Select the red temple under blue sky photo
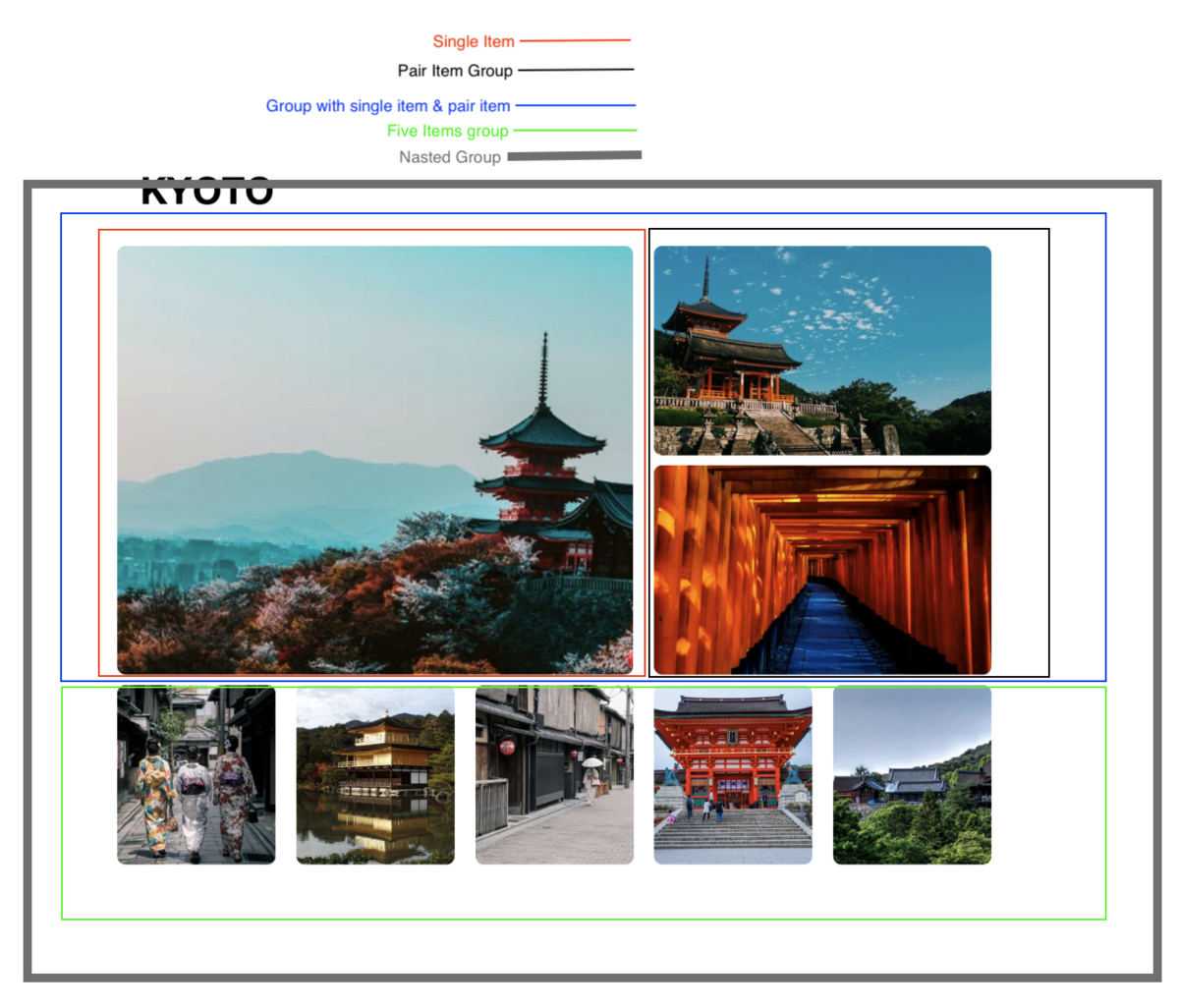The width and height of the screenshot is (1179, 1008). click(822, 351)
